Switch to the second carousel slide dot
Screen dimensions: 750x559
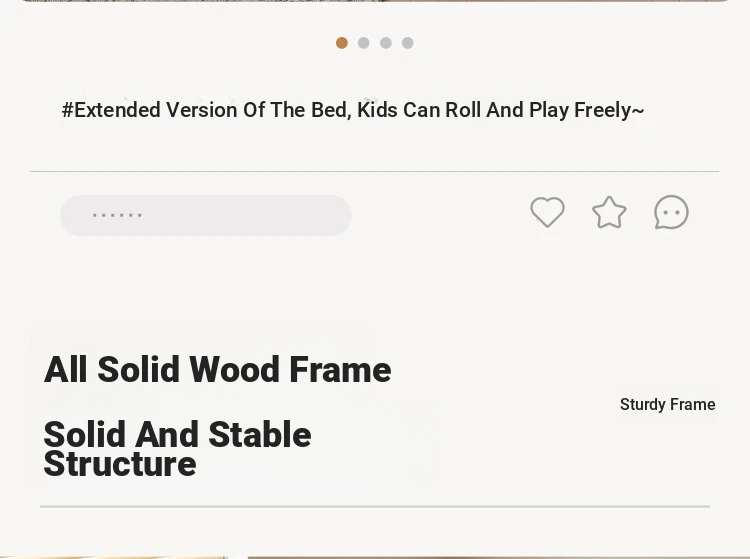[364, 43]
